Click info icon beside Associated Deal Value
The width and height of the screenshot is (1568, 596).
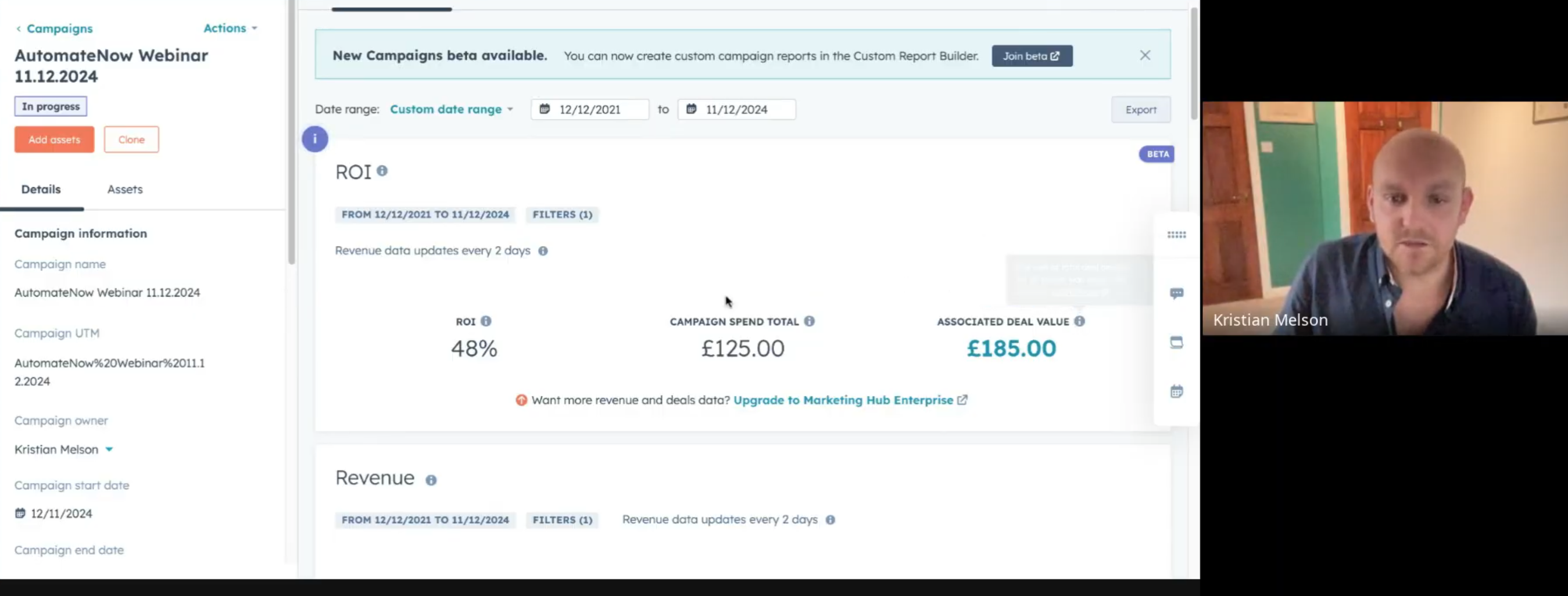point(1079,321)
